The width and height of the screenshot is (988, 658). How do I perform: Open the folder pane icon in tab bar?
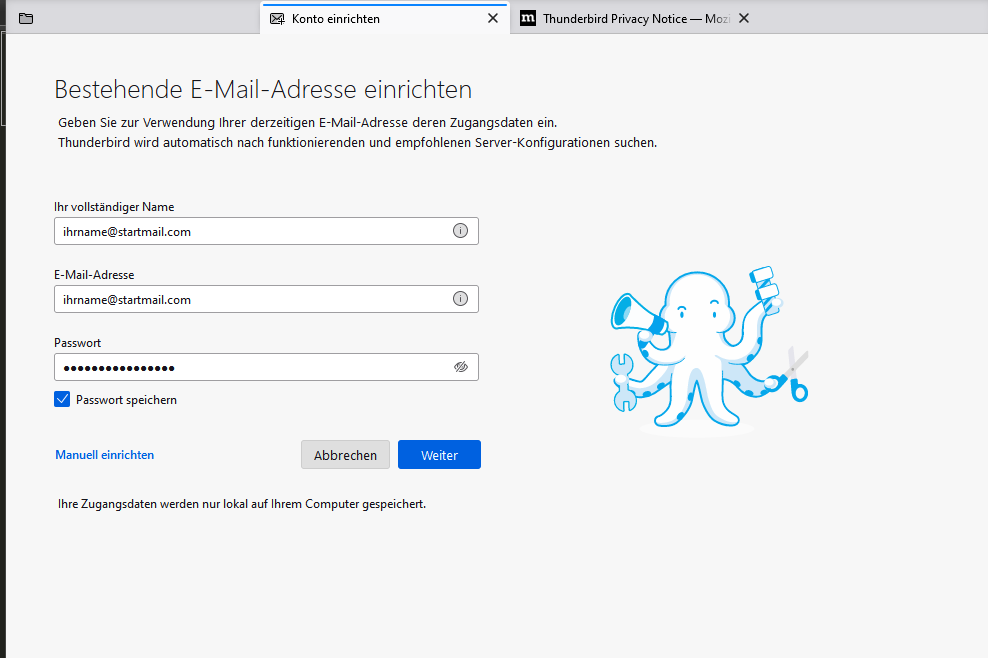pyautogui.click(x=26, y=18)
